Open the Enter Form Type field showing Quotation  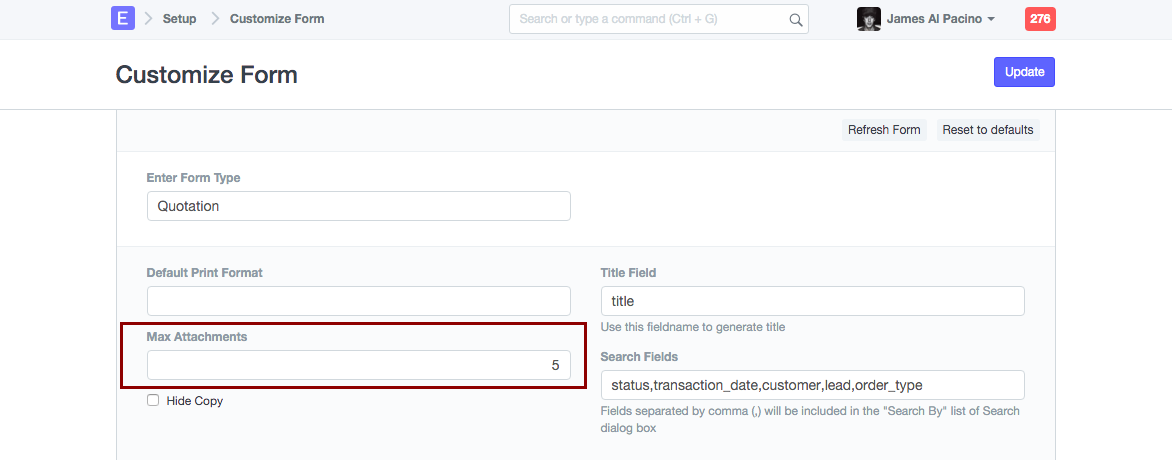[358, 206]
